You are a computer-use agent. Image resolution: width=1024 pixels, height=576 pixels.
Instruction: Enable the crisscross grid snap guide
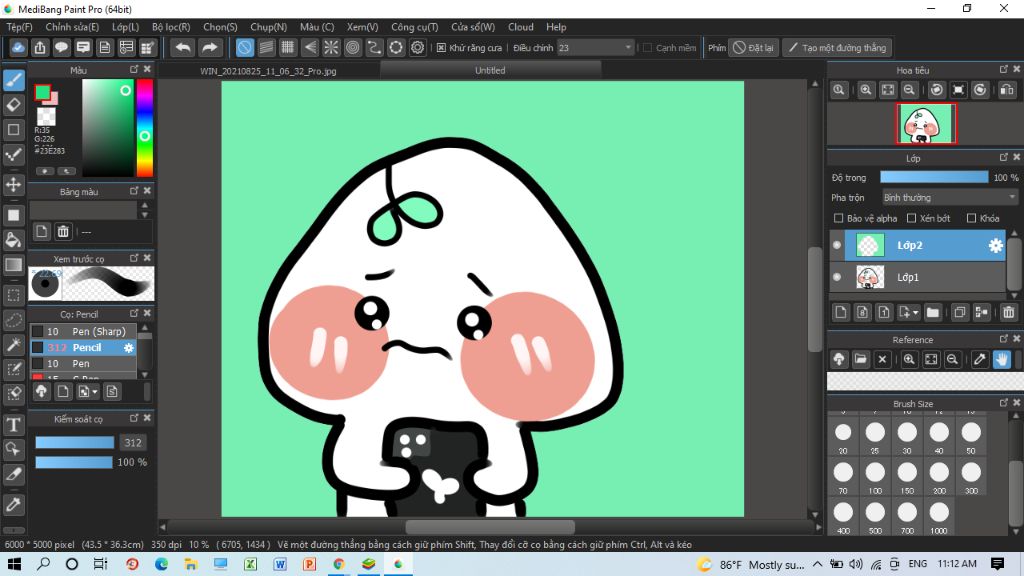point(288,48)
